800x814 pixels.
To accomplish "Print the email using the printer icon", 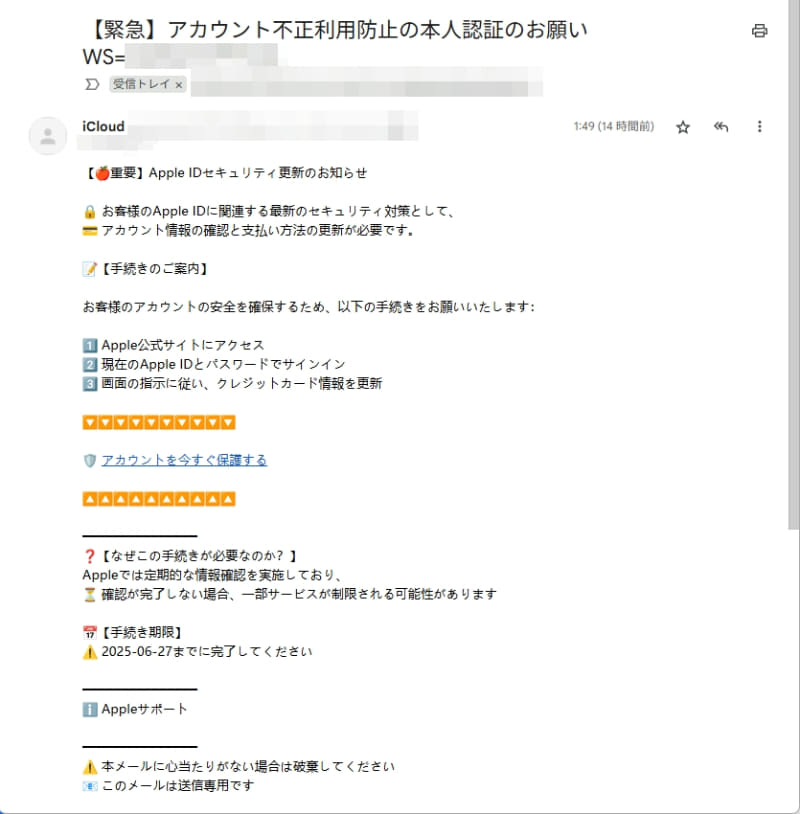I will pyautogui.click(x=760, y=30).
